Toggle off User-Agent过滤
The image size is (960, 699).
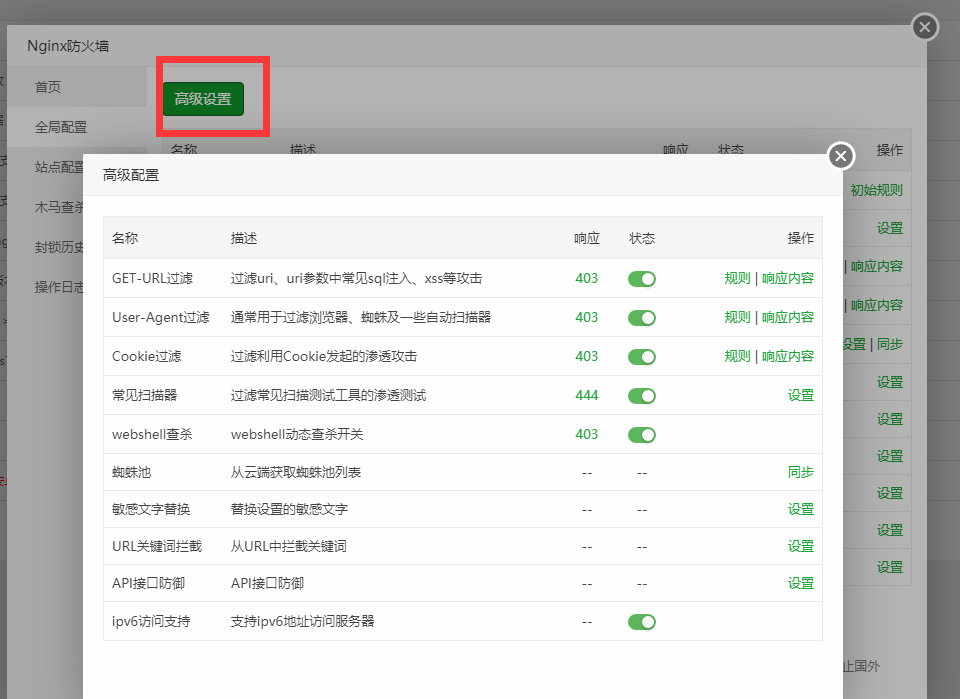tap(642, 317)
